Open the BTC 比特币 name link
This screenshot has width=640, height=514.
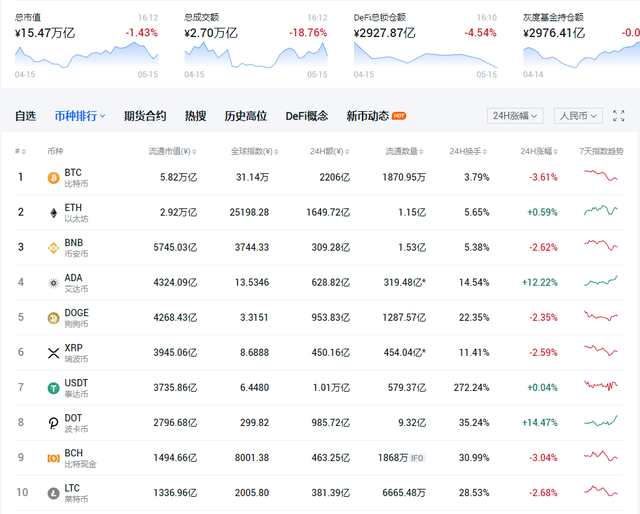[x=76, y=178]
